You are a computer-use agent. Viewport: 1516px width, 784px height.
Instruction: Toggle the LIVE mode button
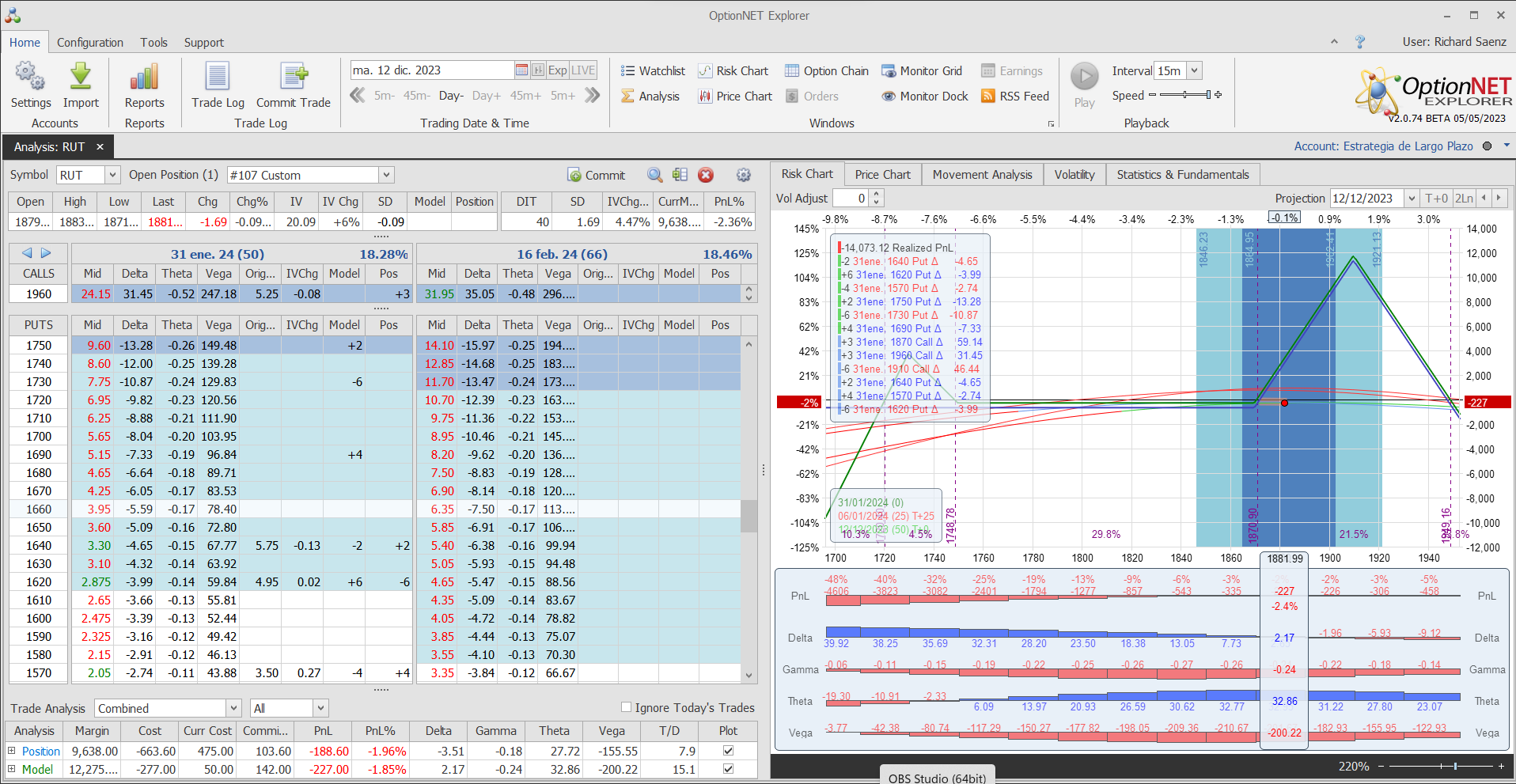pyautogui.click(x=583, y=70)
